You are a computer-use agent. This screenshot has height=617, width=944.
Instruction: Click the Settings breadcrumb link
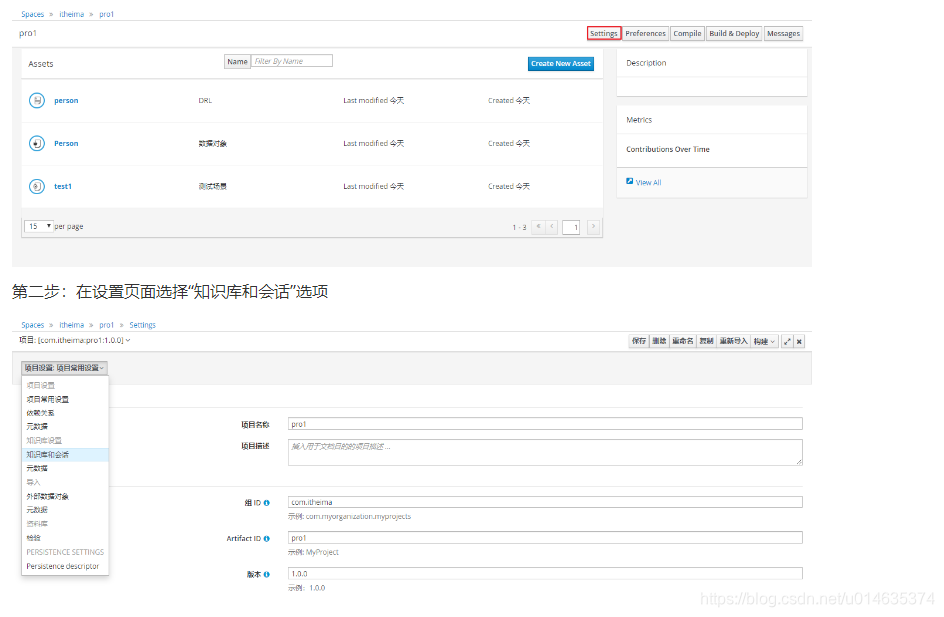pyautogui.click(x=143, y=325)
